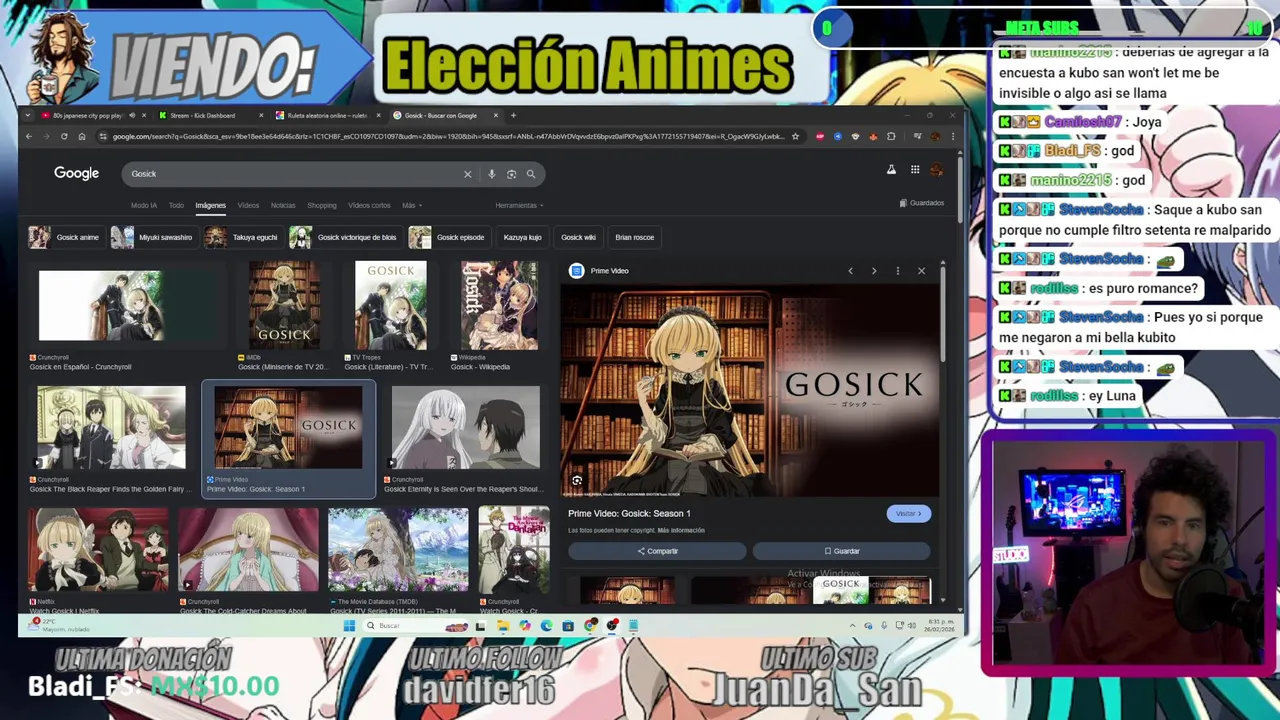The width and height of the screenshot is (1280, 720).
Task: Open File Explorer from the taskbar
Action: 503,626
